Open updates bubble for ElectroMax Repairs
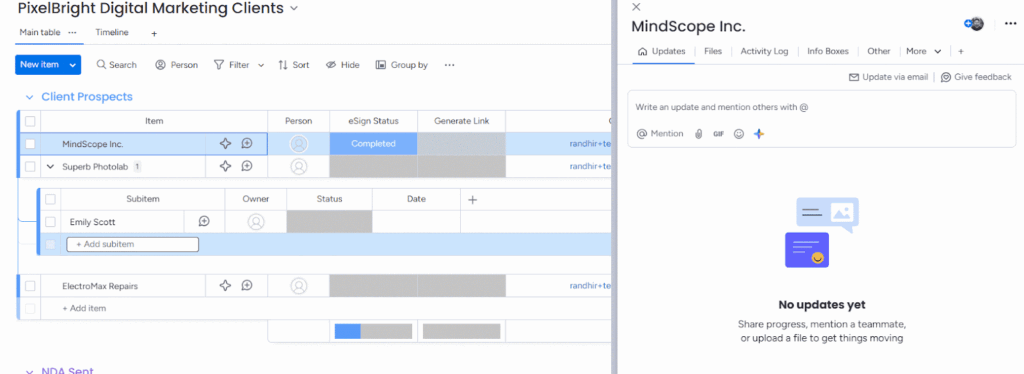 tap(247, 285)
